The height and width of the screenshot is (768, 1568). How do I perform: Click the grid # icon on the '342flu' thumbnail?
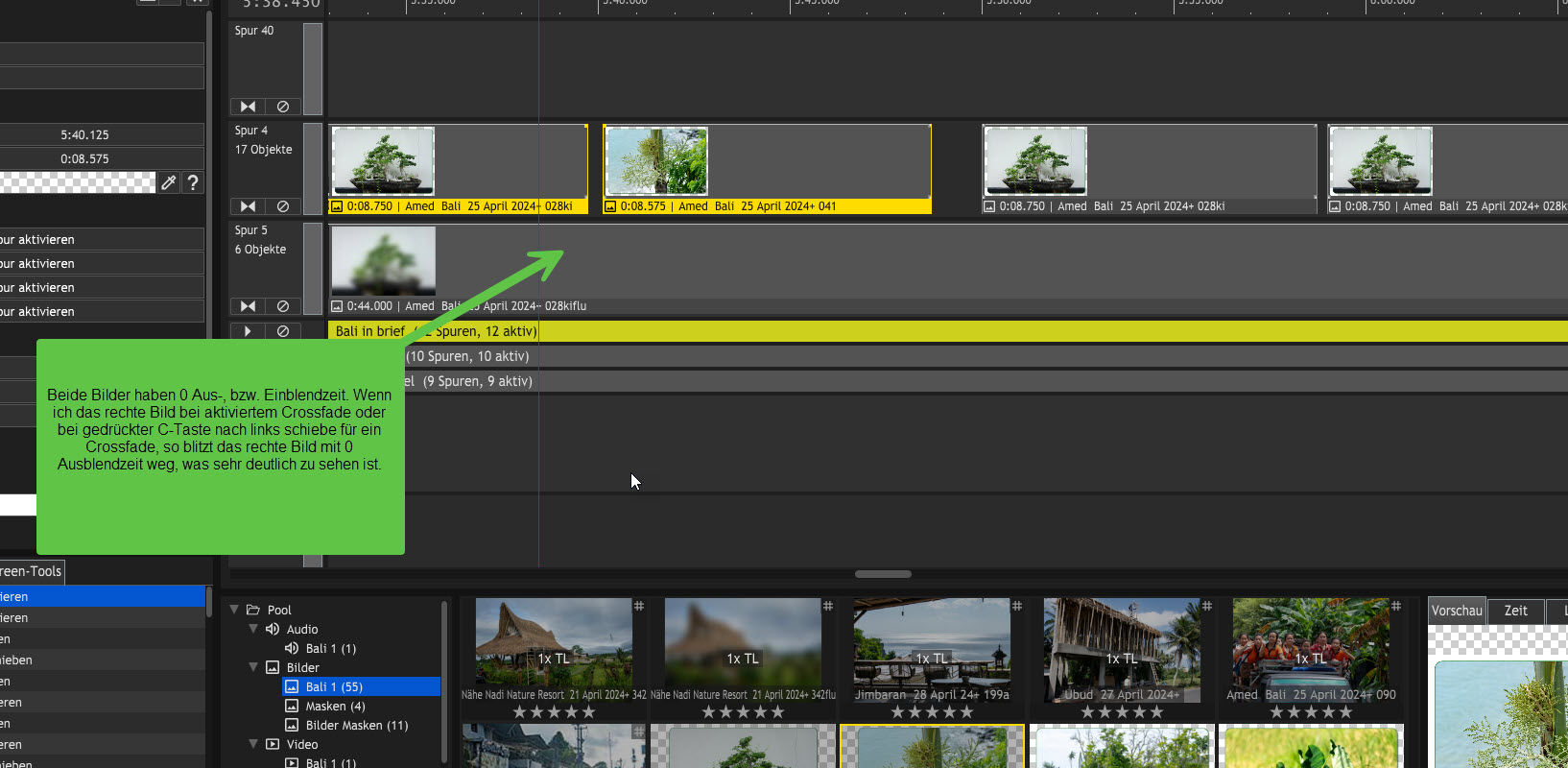click(x=828, y=606)
